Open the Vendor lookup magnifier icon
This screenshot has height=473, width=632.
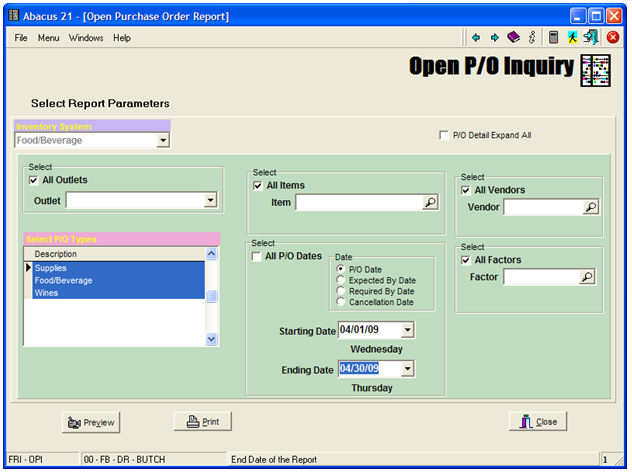click(590, 207)
